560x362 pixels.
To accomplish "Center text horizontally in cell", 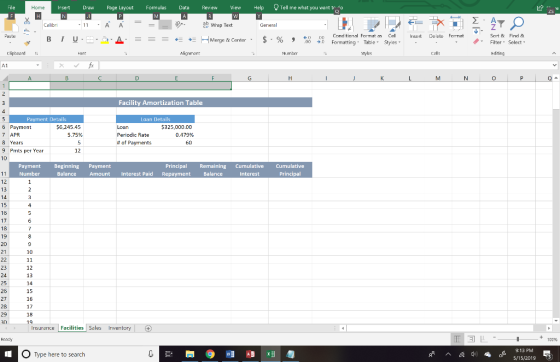I will [151, 39].
